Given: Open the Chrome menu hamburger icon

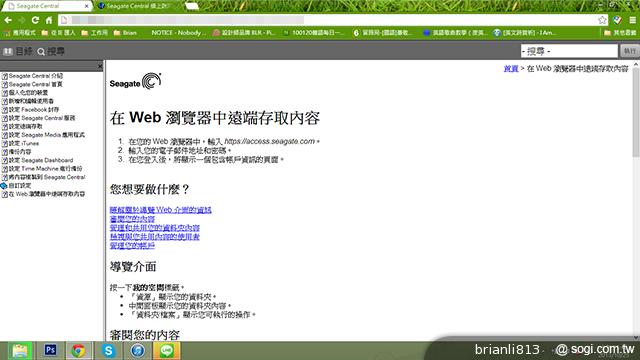Looking at the screenshot, I should pyautogui.click(x=632, y=20).
